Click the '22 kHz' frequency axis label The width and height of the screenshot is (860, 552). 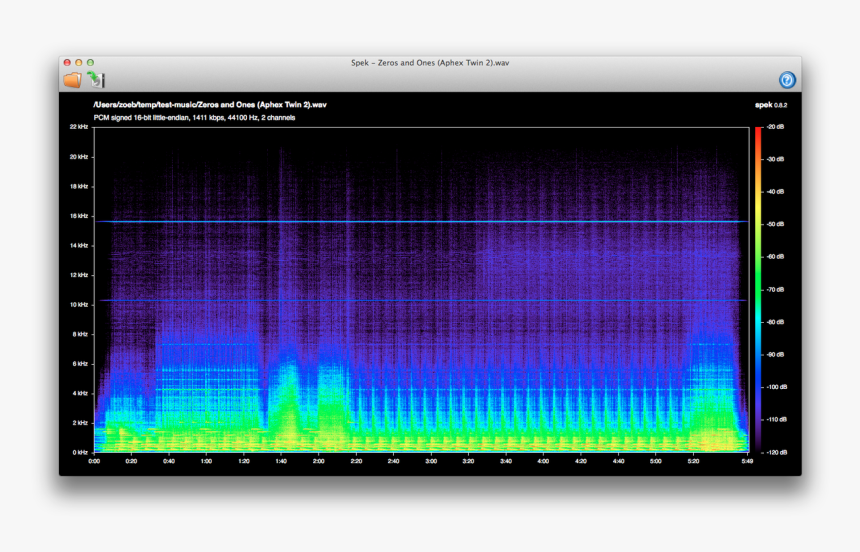coord(79,127)
